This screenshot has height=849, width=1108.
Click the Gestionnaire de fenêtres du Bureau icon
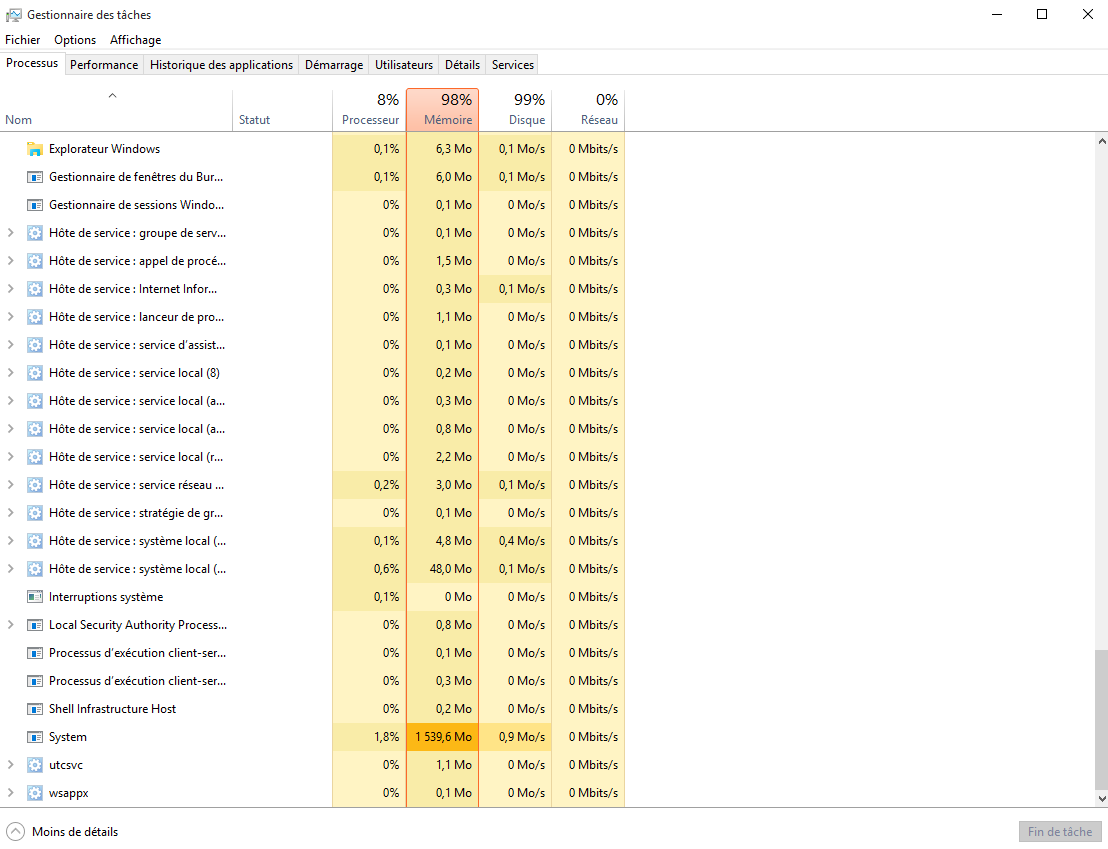(35, 177)
